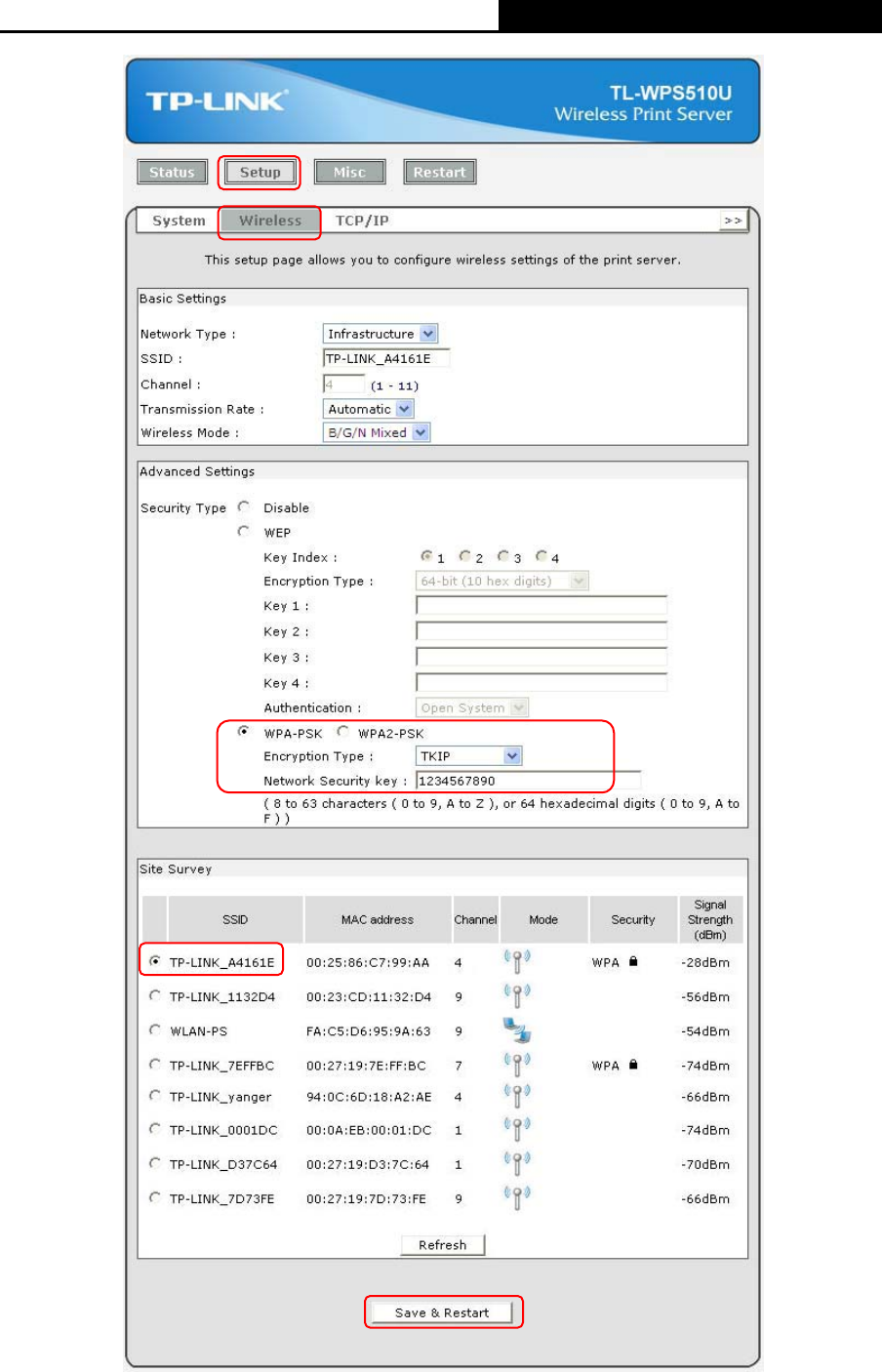The image size is (882, 1372).
Task: Click the antenna mode icon for TP-LINK_1132D4
Action: point(517,995)
